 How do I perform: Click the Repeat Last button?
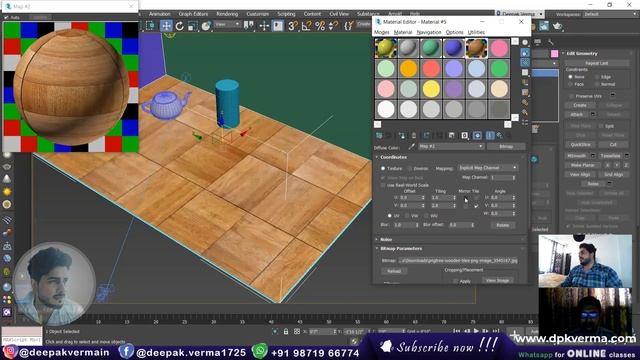[597, 63]
